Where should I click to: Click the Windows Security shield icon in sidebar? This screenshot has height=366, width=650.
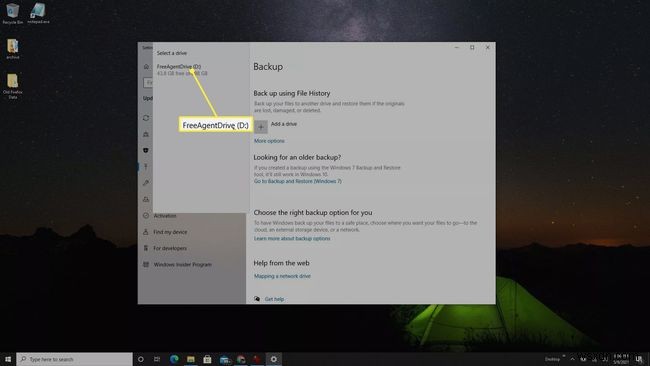point(146,150)
